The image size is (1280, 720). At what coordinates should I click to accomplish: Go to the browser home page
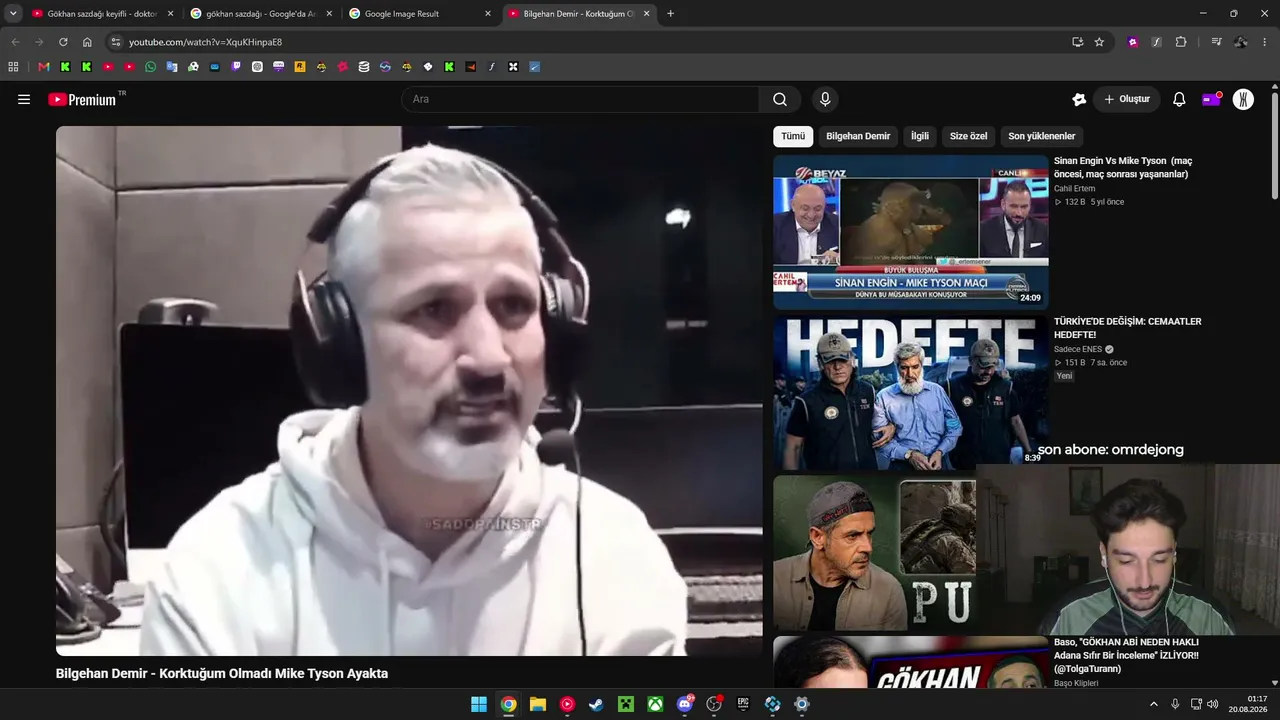tap(87, 42)
